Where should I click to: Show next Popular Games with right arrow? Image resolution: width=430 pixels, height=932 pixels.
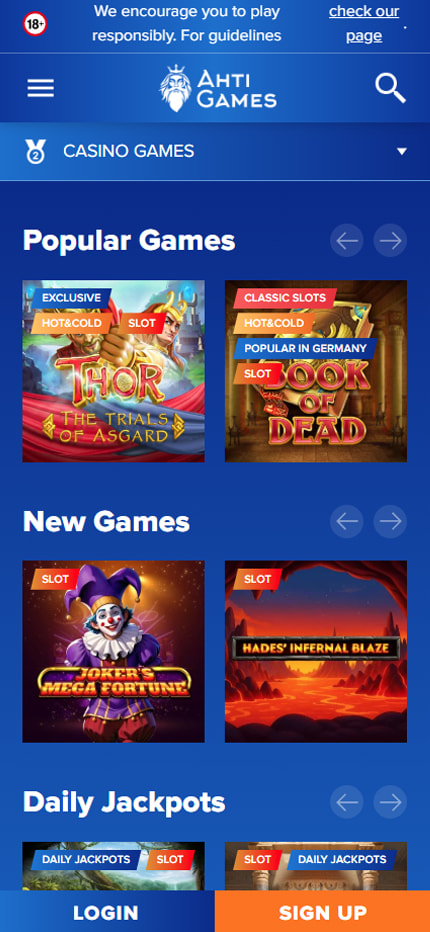(x=390, y=241)
